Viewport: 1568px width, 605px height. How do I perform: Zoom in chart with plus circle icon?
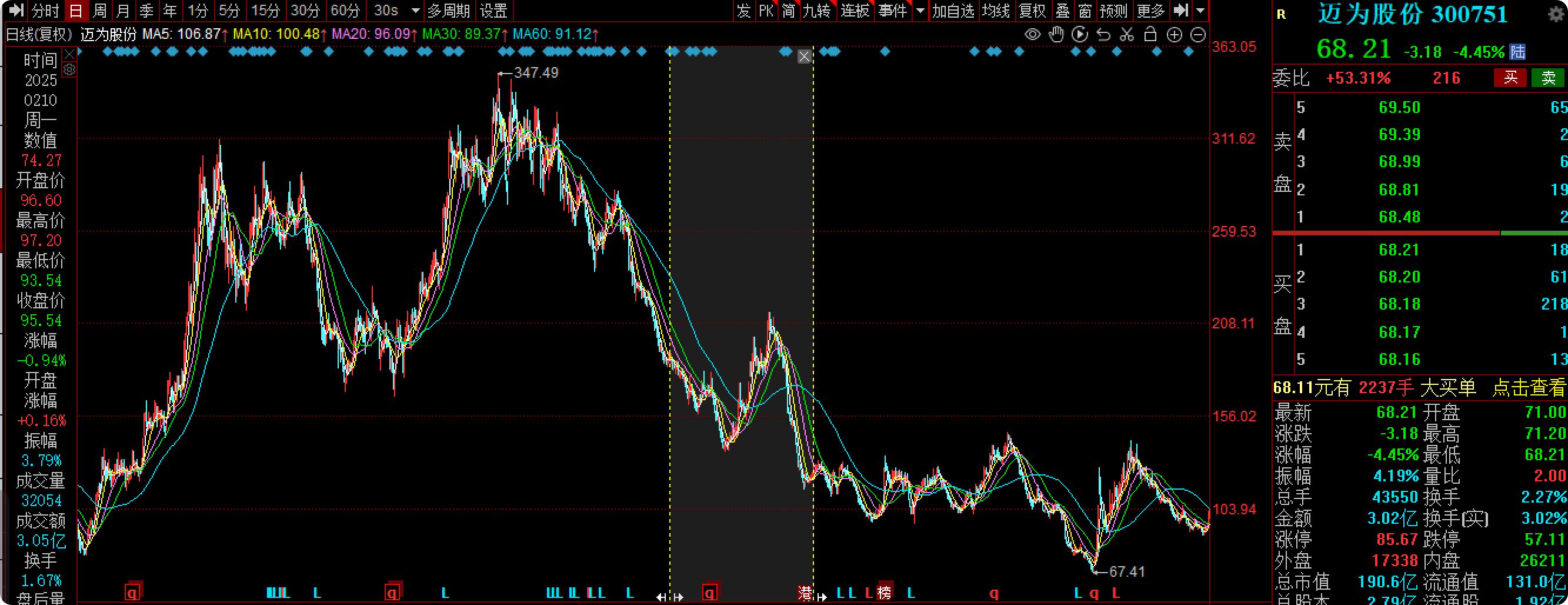pyautogui.click(x=1174, y=35)
